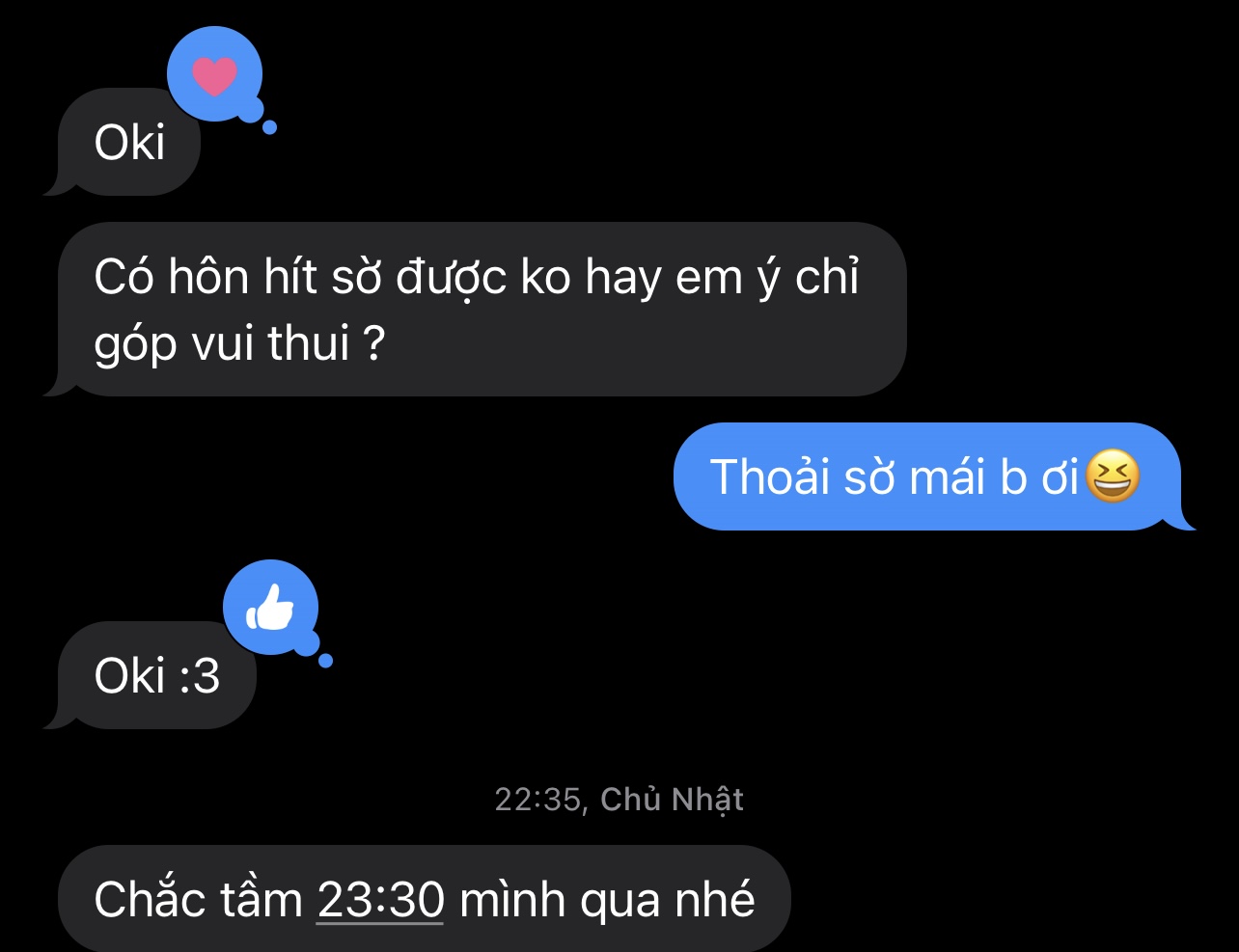Click the word Thoải in the blue bubble
1239x952 pixels.
(769, 476)
